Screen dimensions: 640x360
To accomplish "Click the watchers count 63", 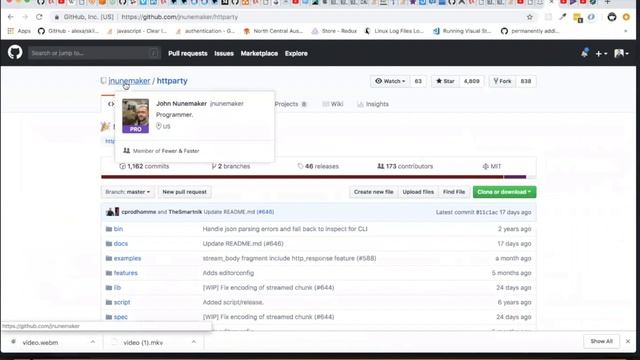I will tap(418, 81).
